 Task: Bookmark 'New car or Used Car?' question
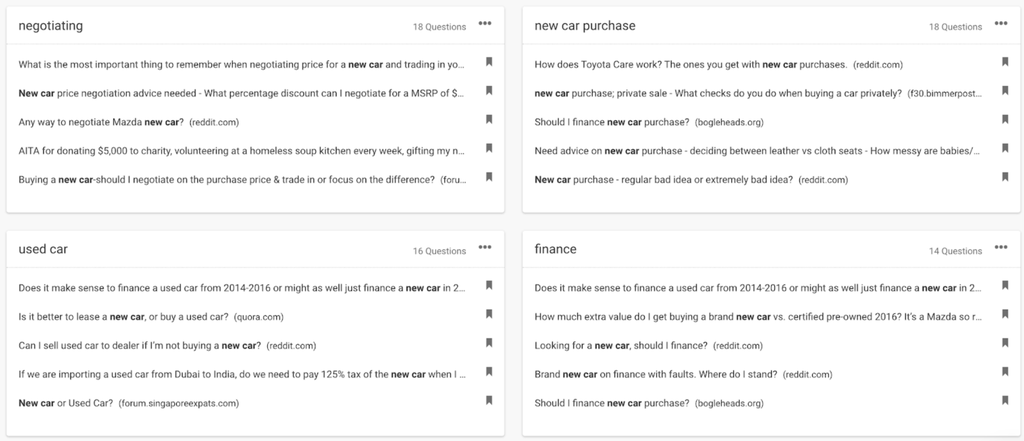point(489,401)
